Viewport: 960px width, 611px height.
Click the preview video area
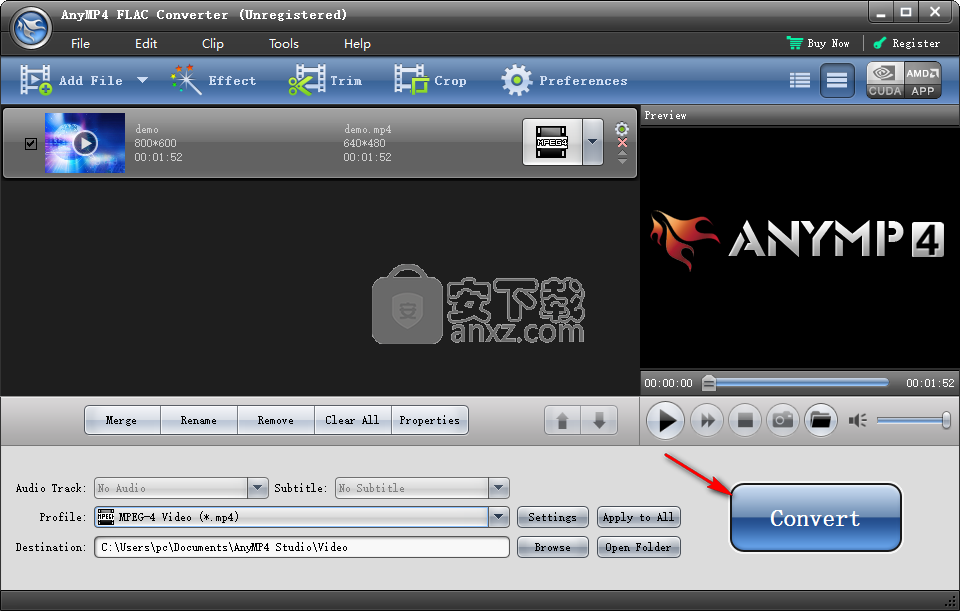pos(800,248)
